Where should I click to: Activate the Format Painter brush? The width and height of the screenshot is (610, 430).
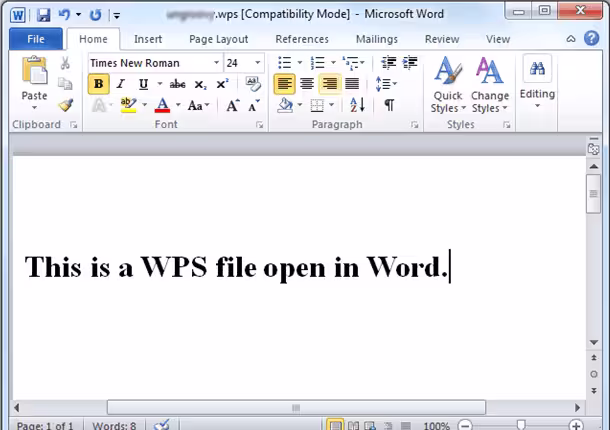click(66, 105)
